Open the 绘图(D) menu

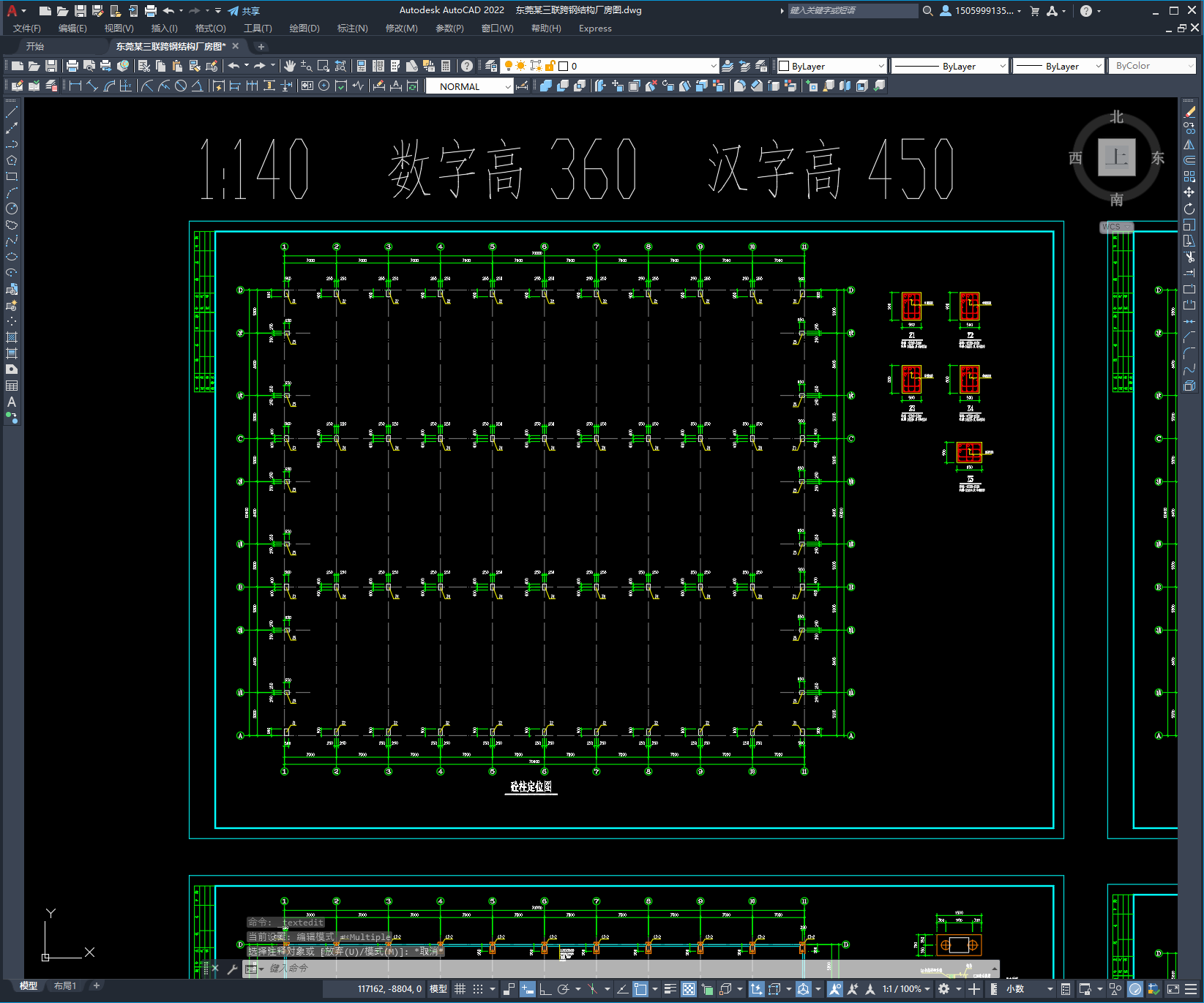[304, 29]
